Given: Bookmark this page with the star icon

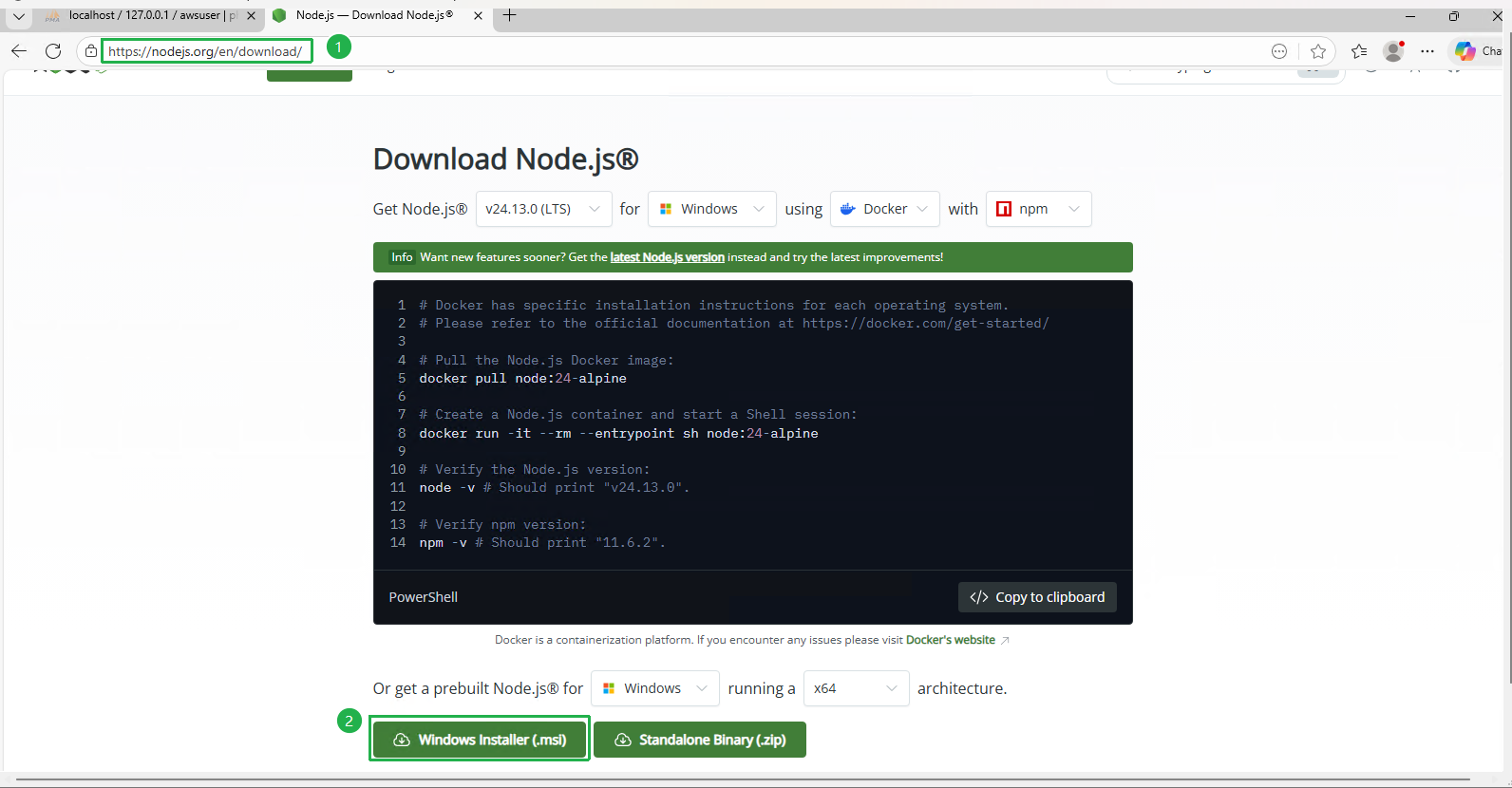Looking at the screenshot, I should (x=1318, y=51).
